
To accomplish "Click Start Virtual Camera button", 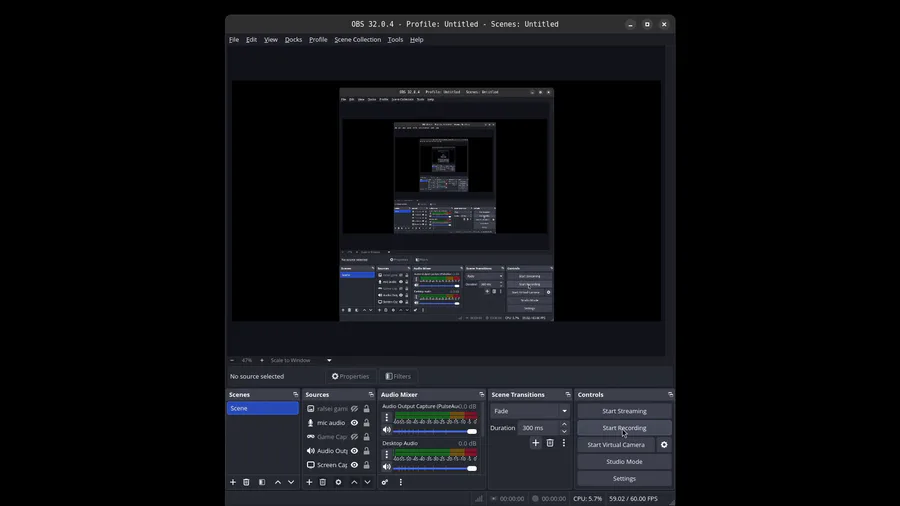I will (616, 445).
